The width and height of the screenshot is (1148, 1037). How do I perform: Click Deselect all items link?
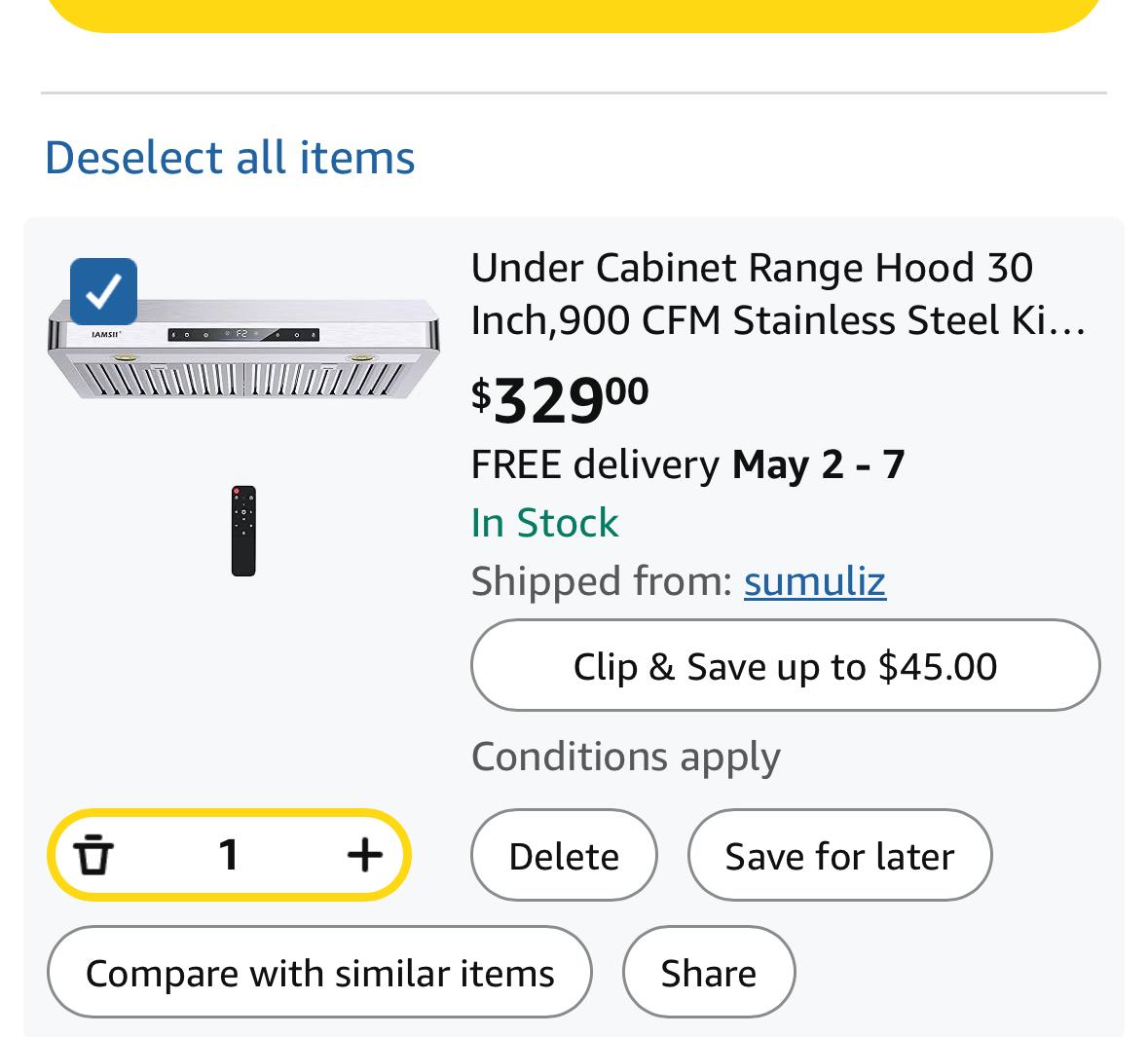[230, 157]
